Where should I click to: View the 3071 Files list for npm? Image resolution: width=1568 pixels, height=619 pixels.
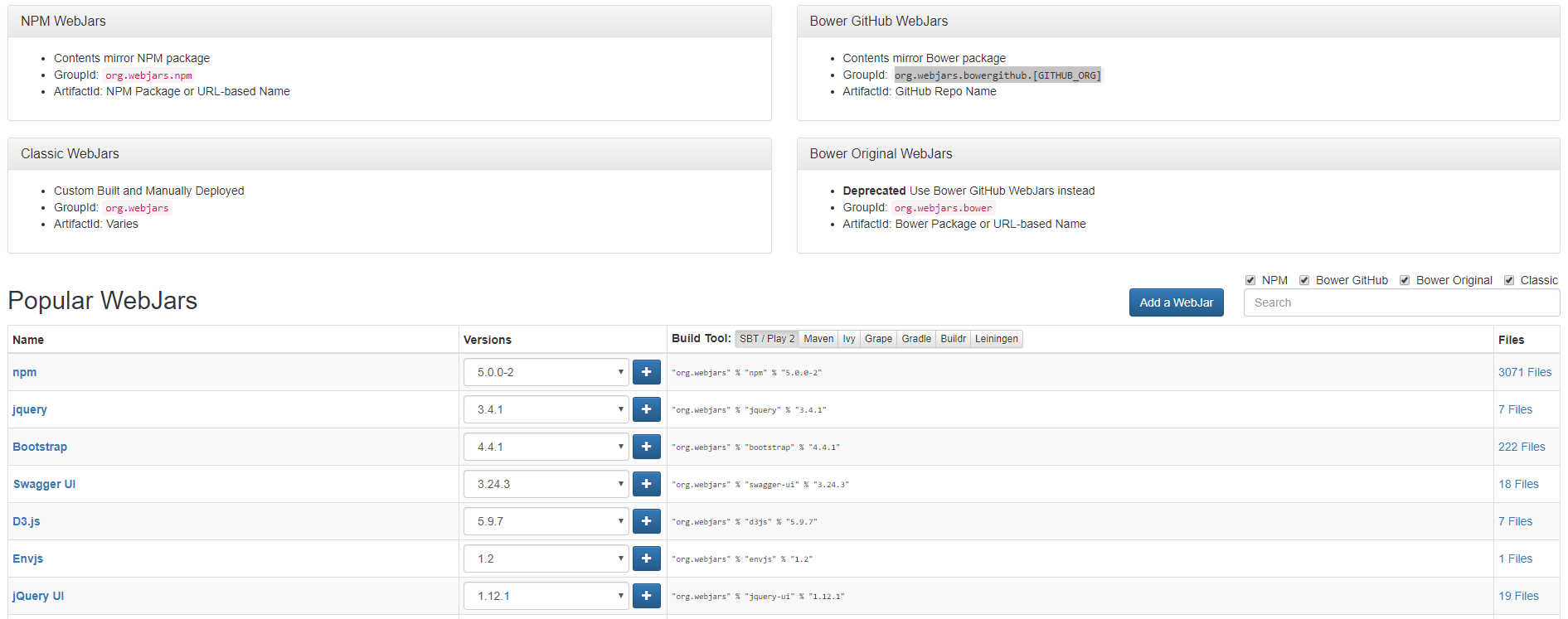coord(1525,372)
